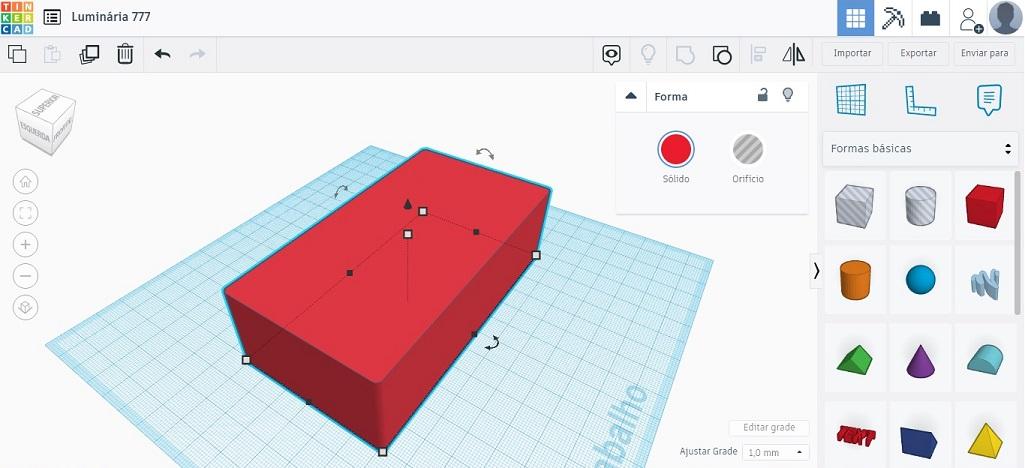Click the Paste tool icon
The image size is (1025, 468).
coord(52,54)
